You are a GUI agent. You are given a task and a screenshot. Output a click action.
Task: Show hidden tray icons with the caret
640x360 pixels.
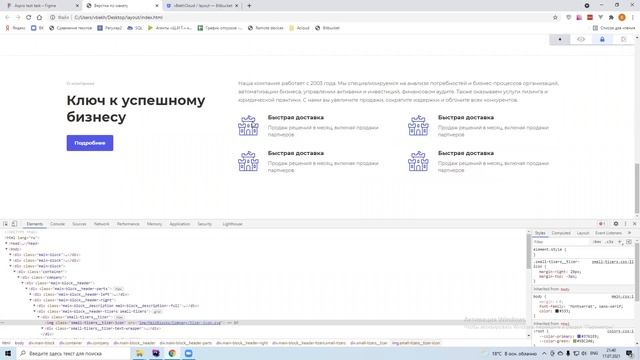click(x=544, y=353)
